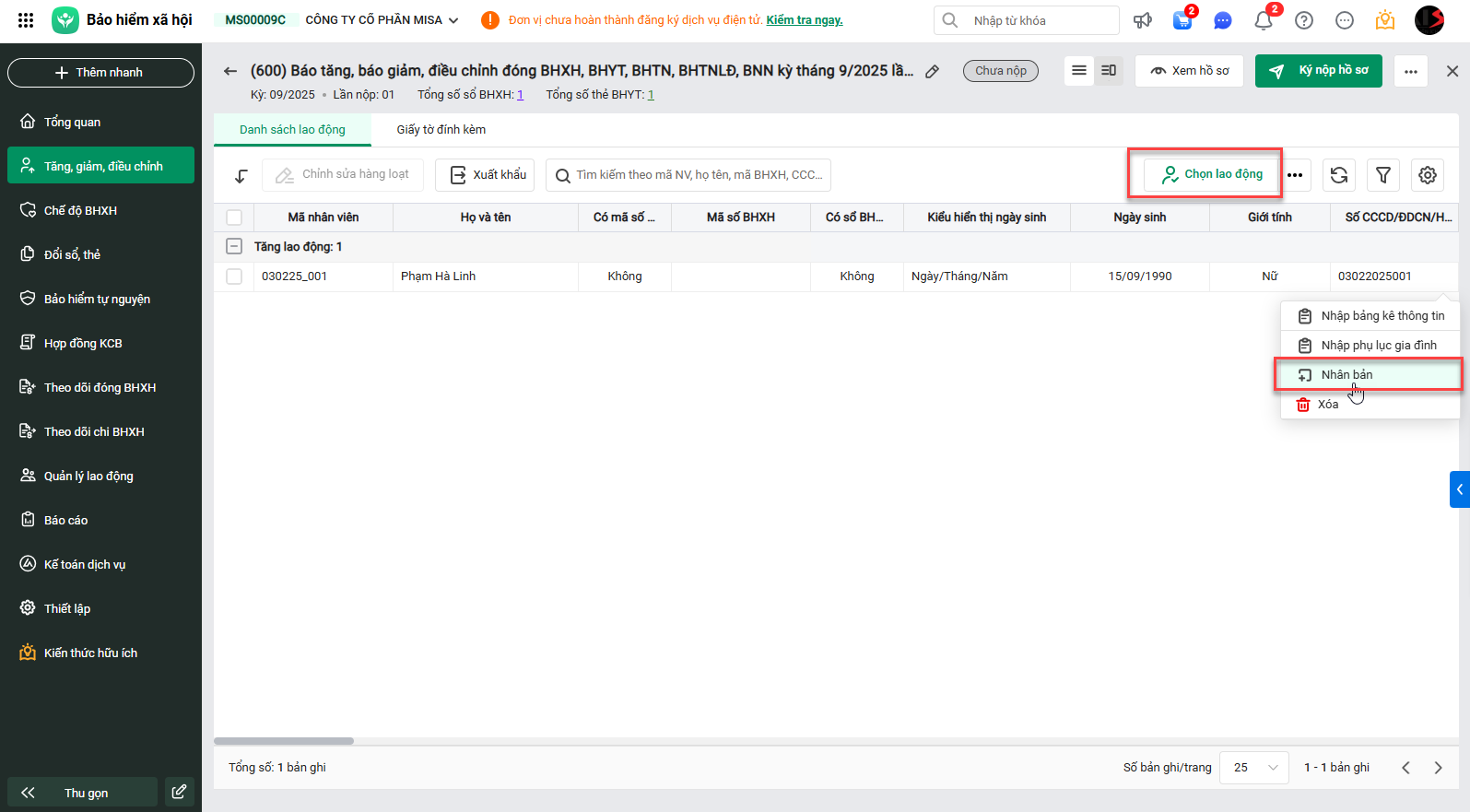Open Quản lý lao động in sidebar
Image resolution: width=1470 pixels, height=812 pixels.
click(101, 476)
